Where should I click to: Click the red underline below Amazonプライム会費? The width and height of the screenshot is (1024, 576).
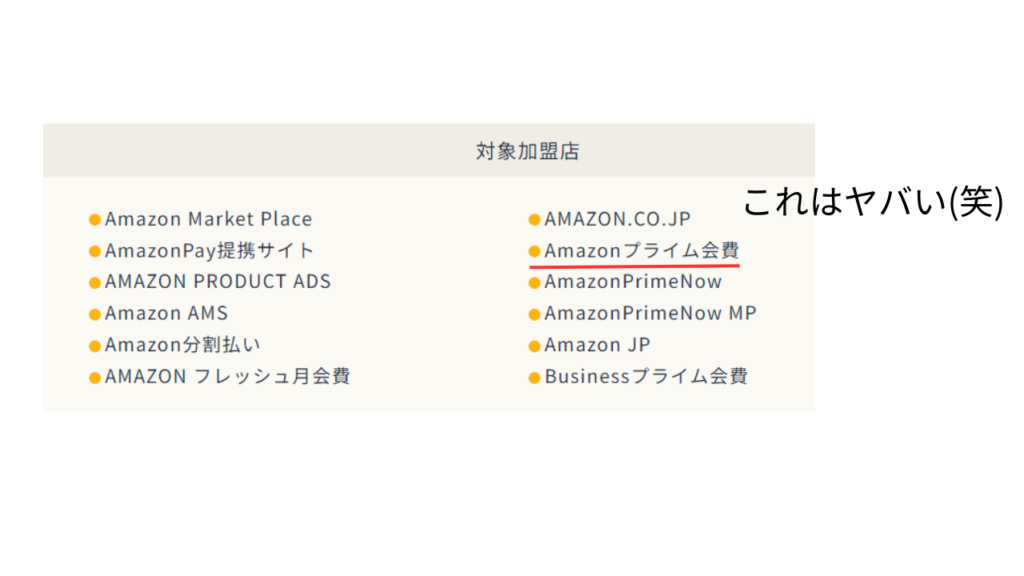click(x=634, y=266)
